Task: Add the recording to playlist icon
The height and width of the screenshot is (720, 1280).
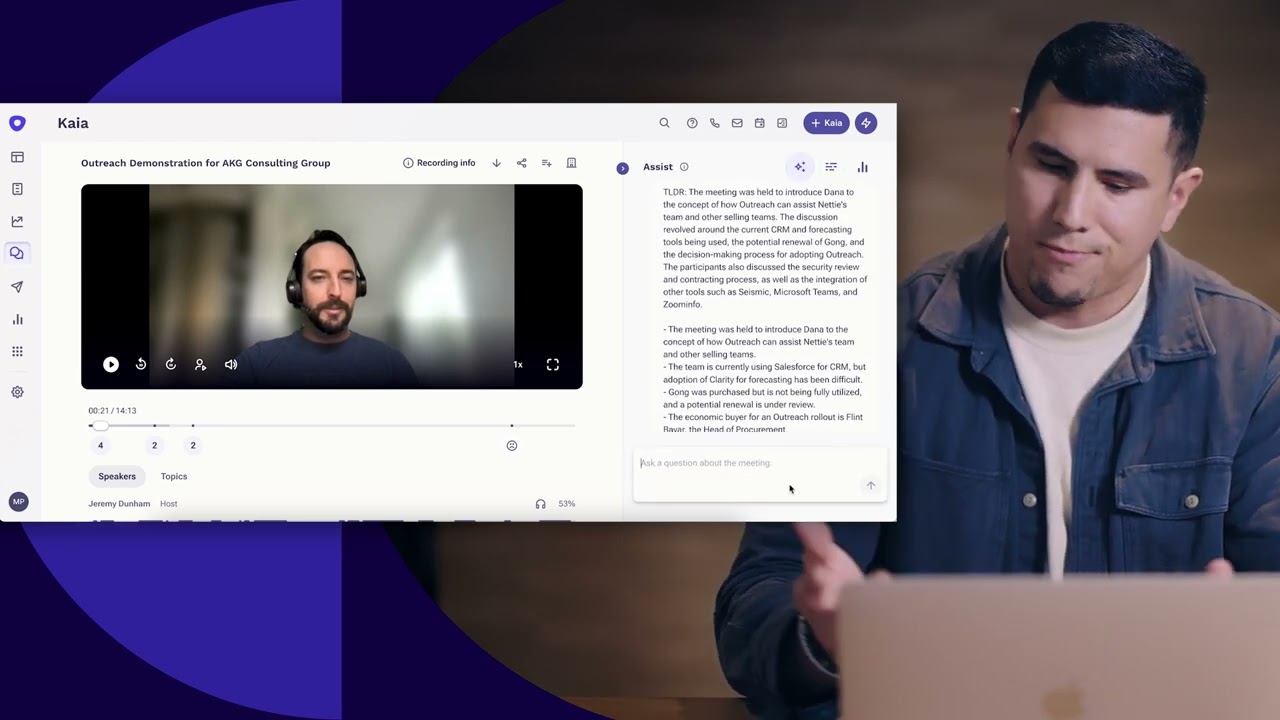Action: (546, 163)
